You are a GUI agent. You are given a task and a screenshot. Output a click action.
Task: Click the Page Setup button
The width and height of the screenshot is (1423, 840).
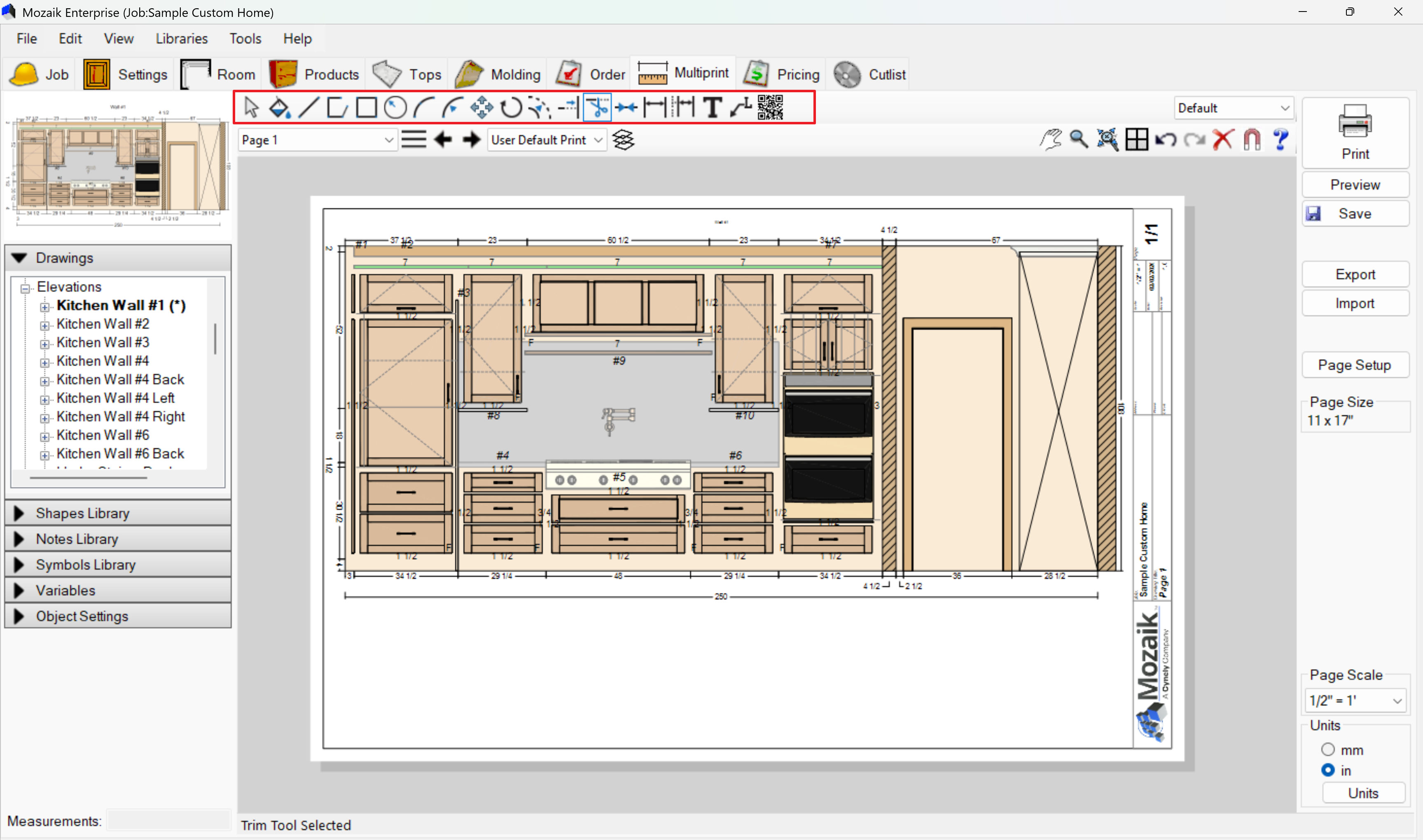point(1354,365)
